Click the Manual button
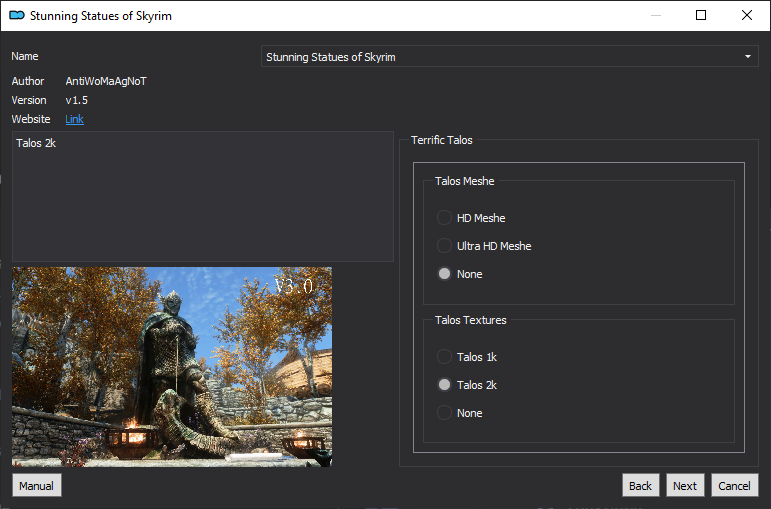This screenshot has height=509, width=771. 36,486
